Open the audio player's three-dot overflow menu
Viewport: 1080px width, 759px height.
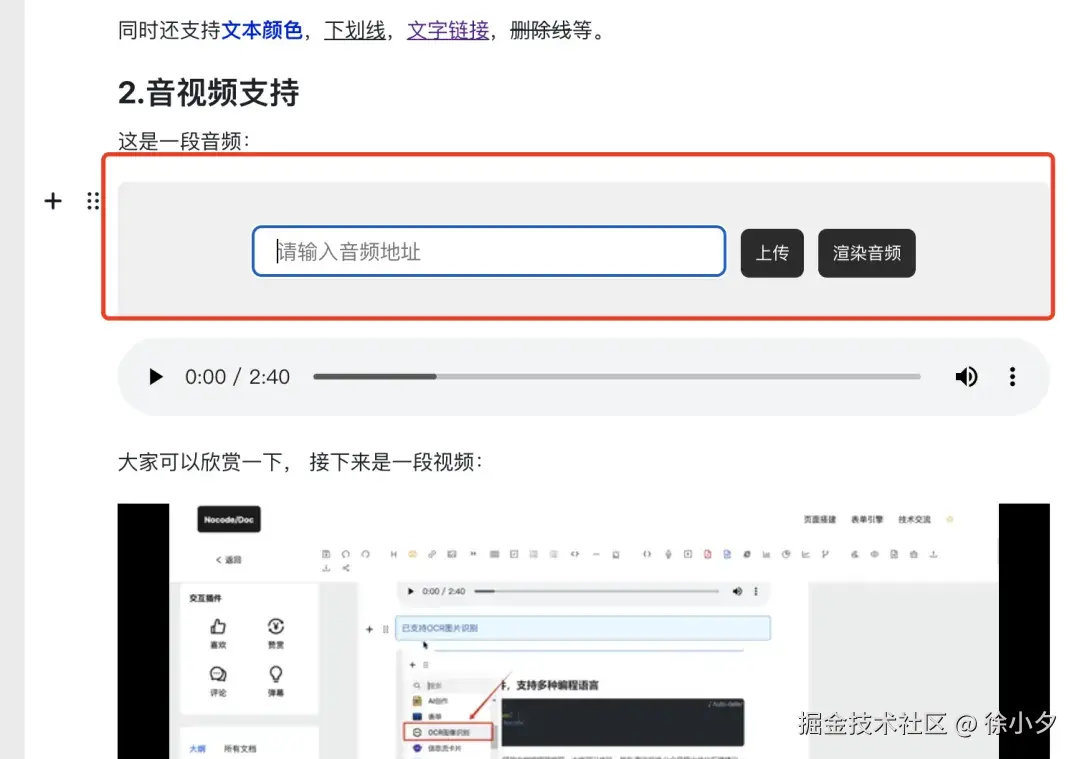1012,377
